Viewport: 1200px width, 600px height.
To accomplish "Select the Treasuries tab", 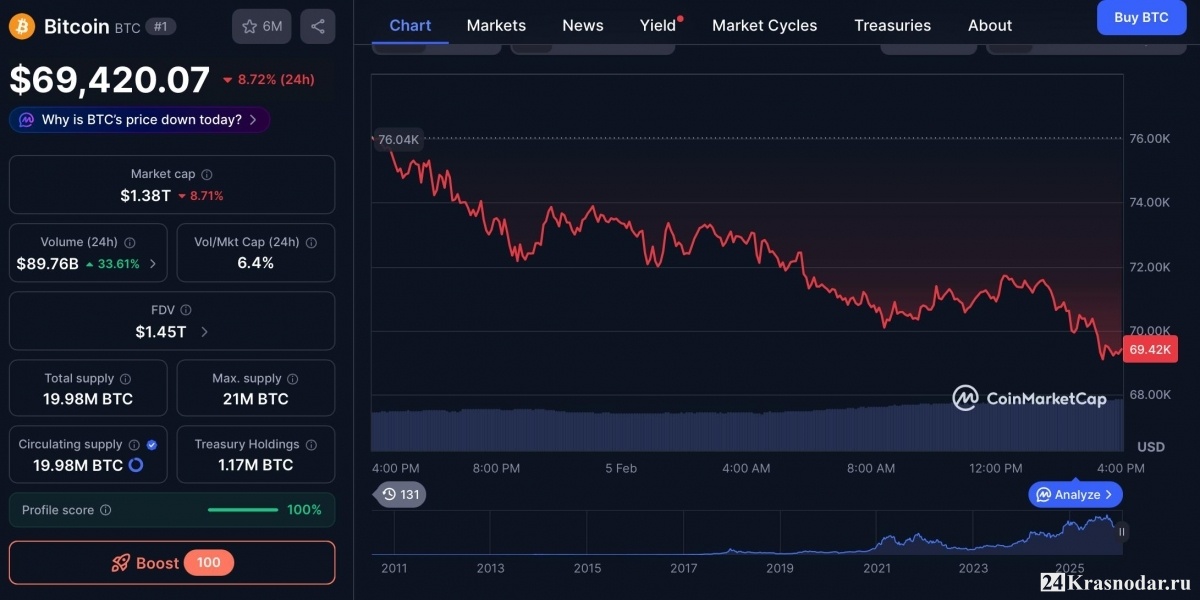I will click(x=892, y=25).
